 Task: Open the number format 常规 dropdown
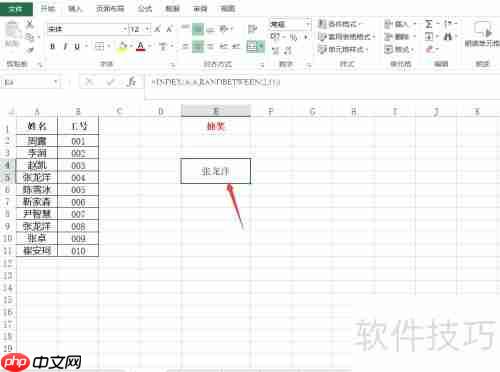(x=307, y=24)
